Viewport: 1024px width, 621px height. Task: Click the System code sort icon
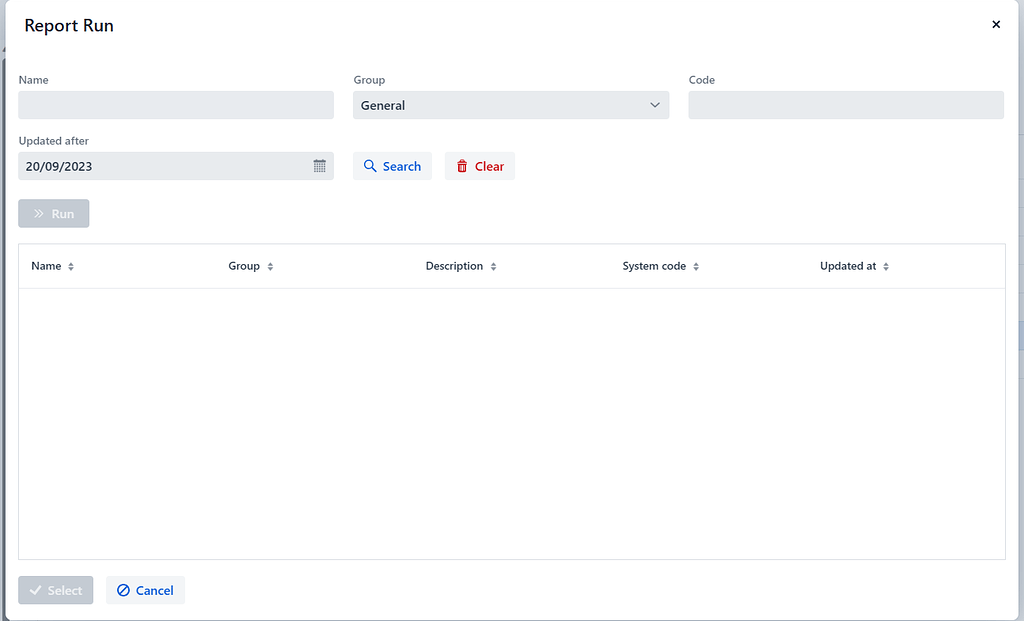[x=696, y=267]
